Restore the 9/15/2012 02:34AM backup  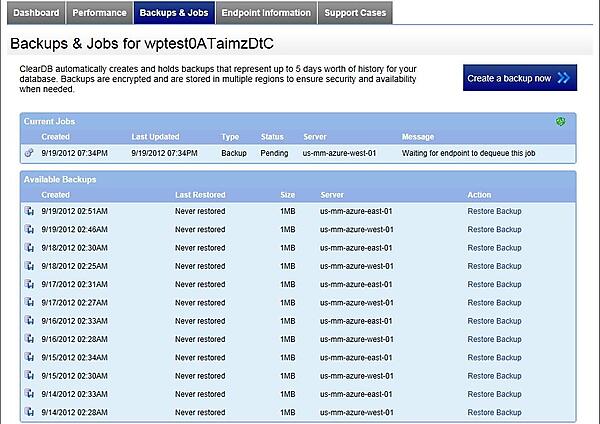click(494, 357)
